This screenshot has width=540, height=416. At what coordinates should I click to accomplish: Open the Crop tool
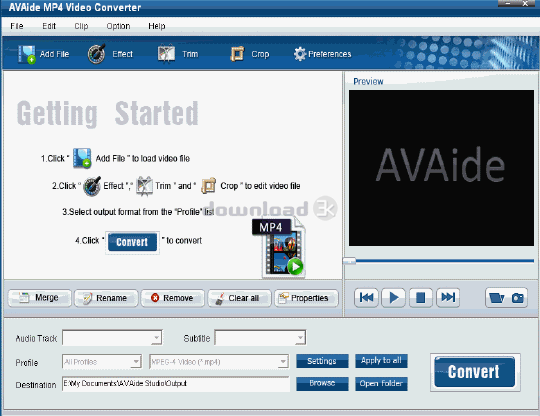(237, 54)
